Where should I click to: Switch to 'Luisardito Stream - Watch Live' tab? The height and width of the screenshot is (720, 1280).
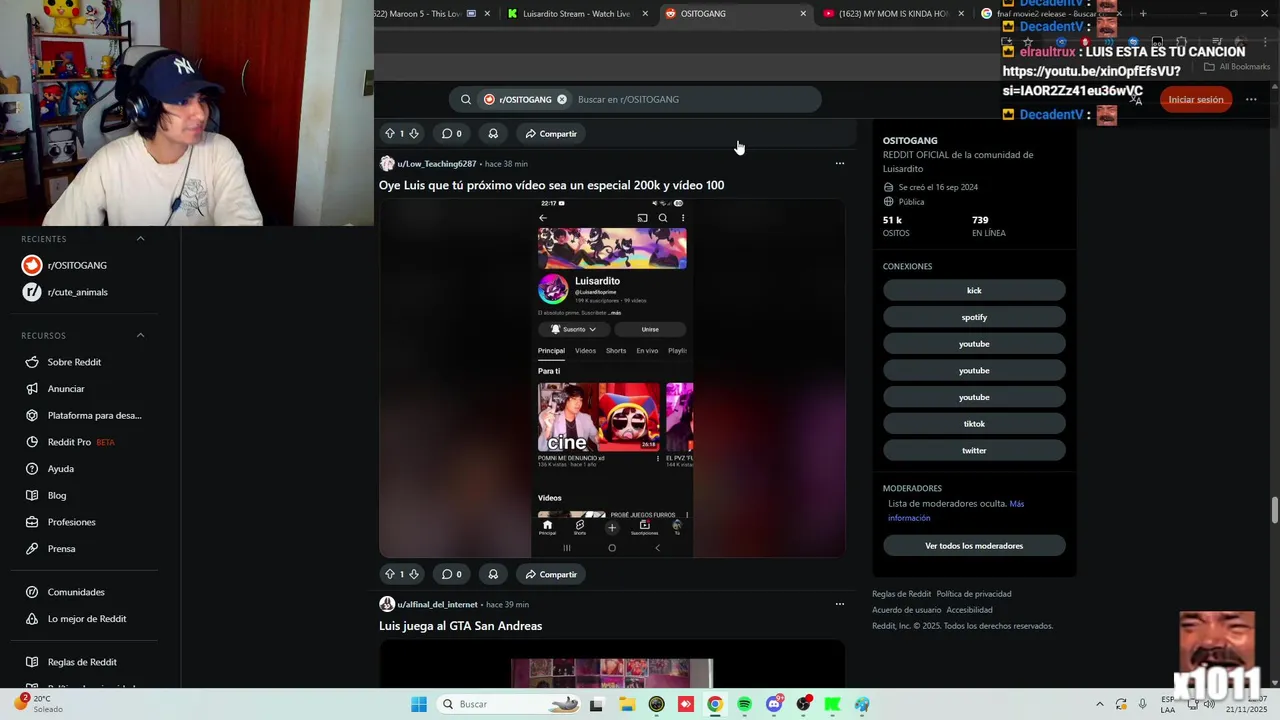coord(576,14)
